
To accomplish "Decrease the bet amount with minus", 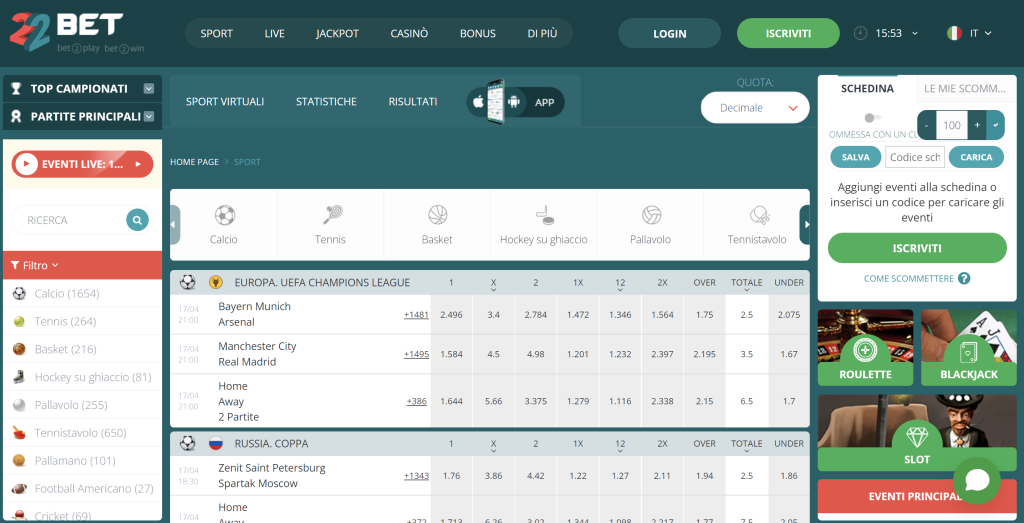I will (927, 125).
